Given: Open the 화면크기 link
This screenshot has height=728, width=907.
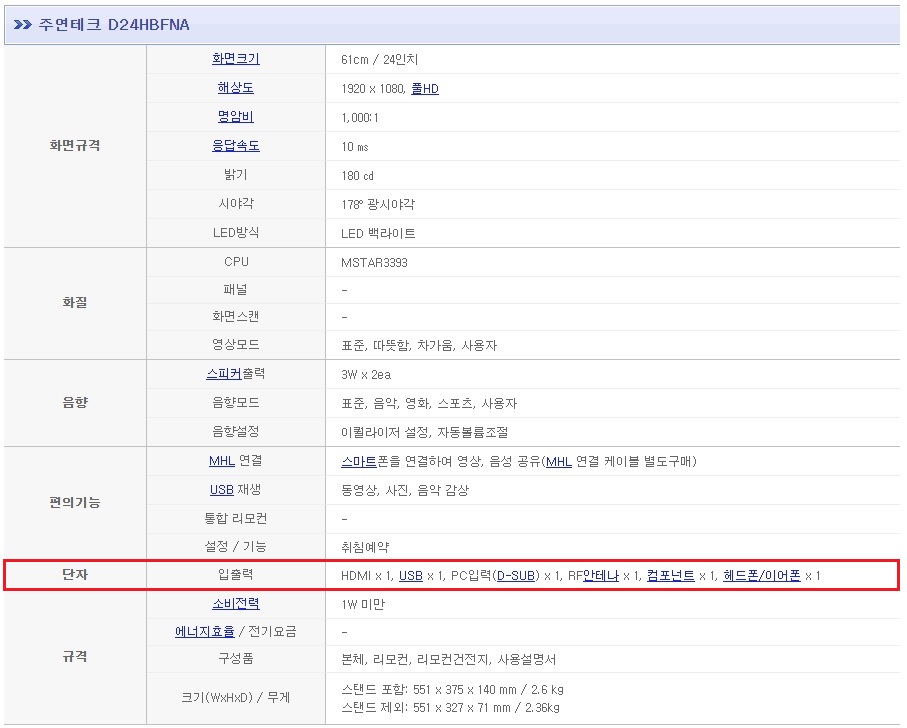Looking at the screenshot, I should 235,59.
